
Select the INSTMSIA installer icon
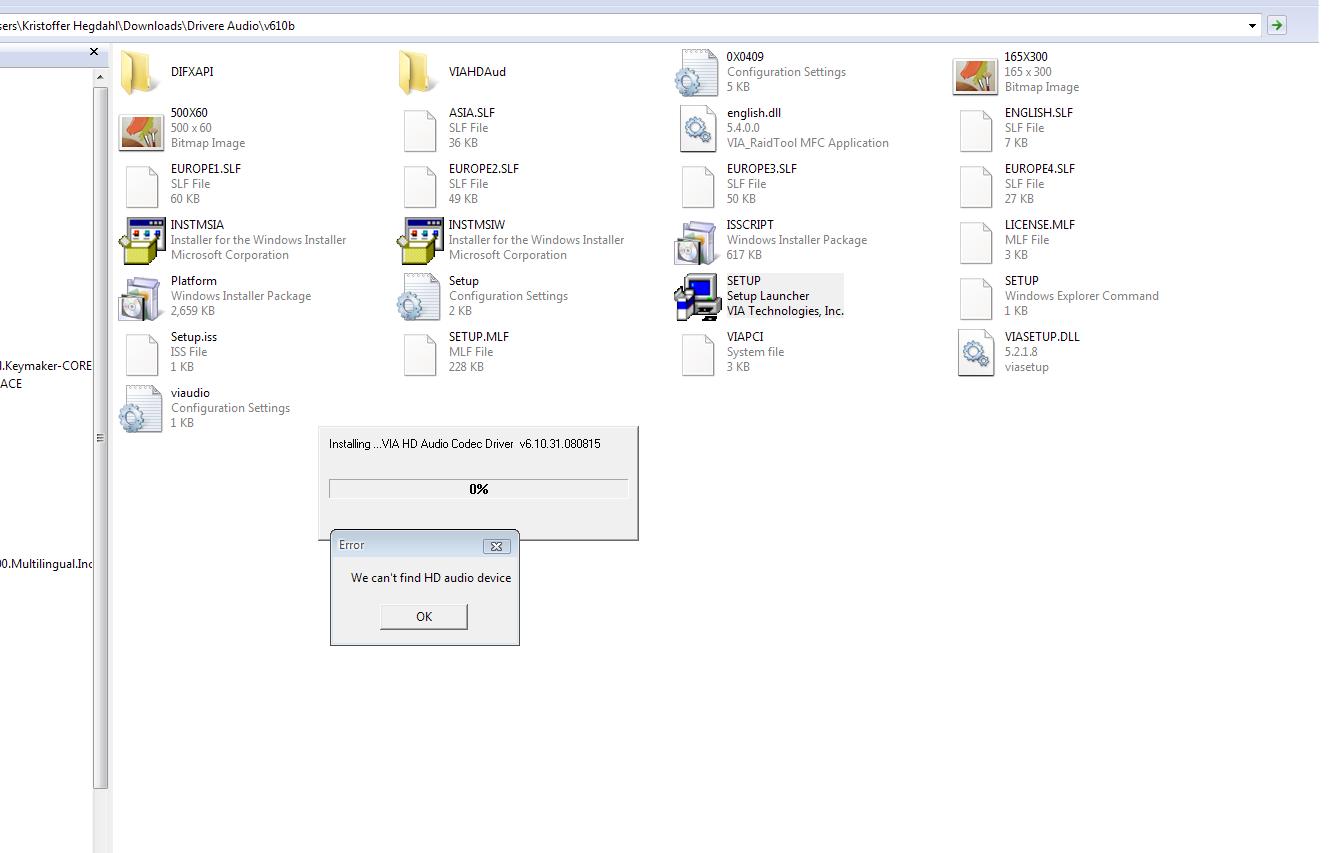coord(140,241)
